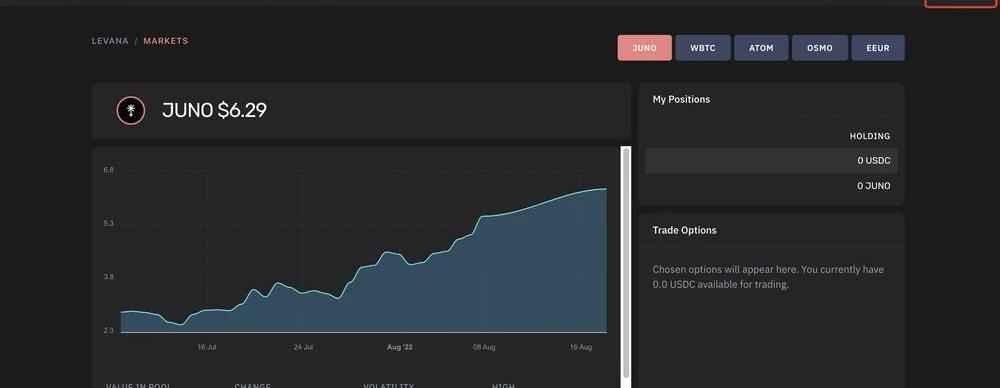
Task: Switch to the WBTC market
Action: tap(703, 48)
